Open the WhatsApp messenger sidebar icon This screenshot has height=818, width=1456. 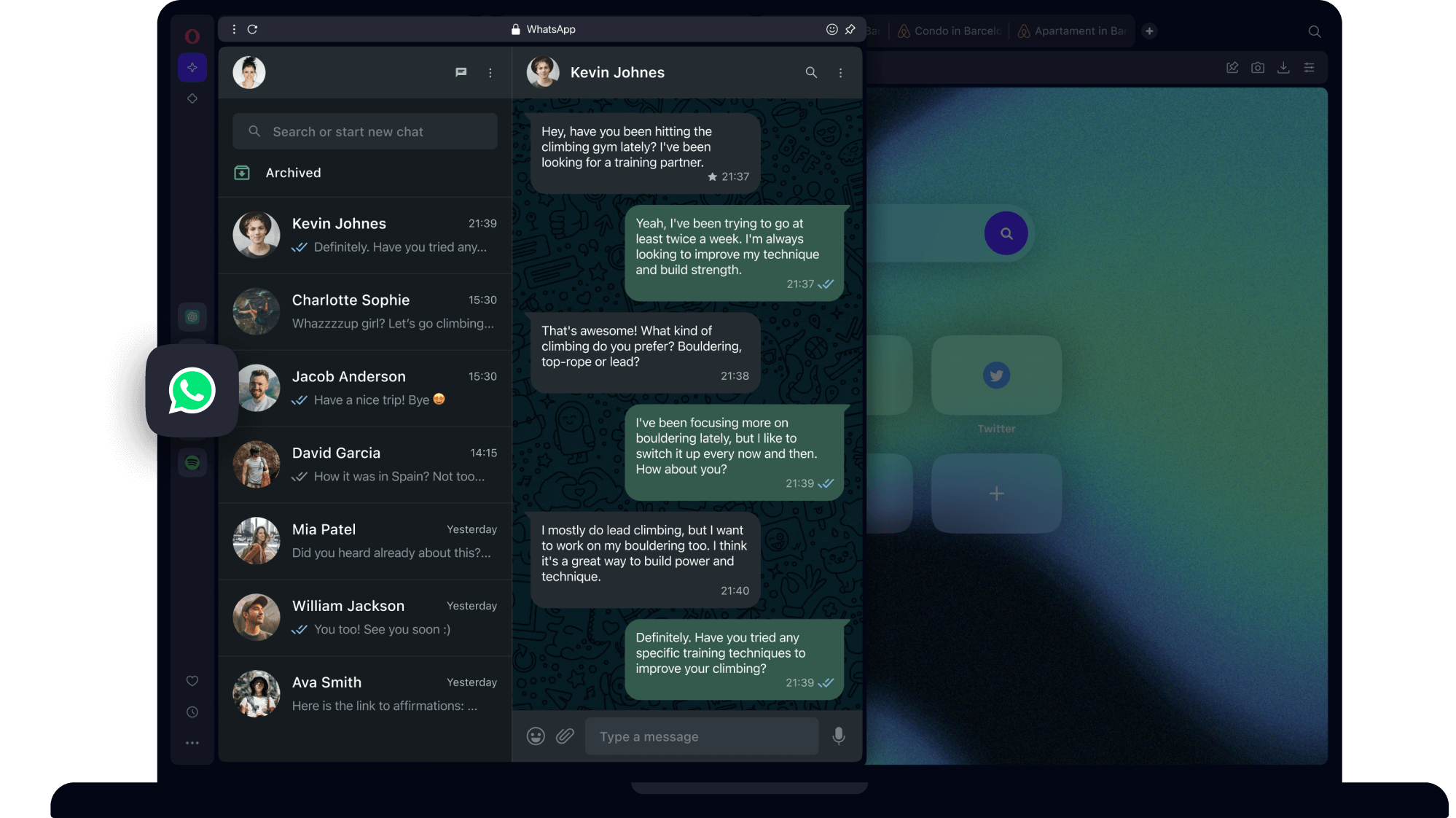coord(192,391)
